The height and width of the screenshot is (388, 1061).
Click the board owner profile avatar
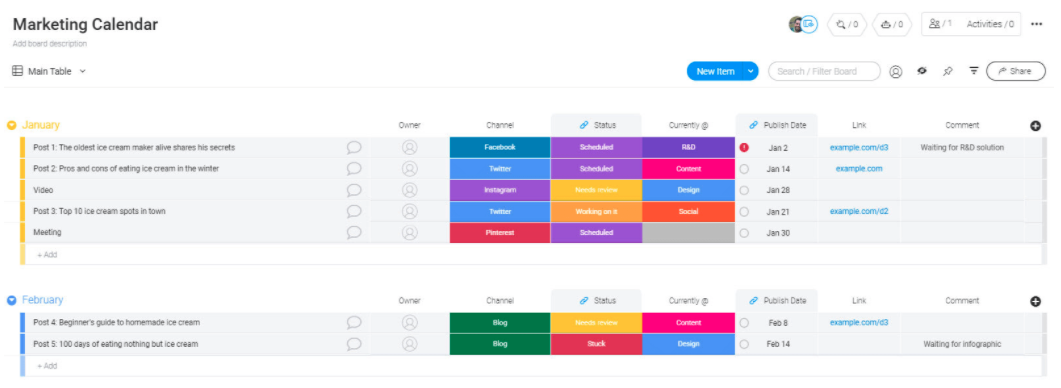pos(796,24)
